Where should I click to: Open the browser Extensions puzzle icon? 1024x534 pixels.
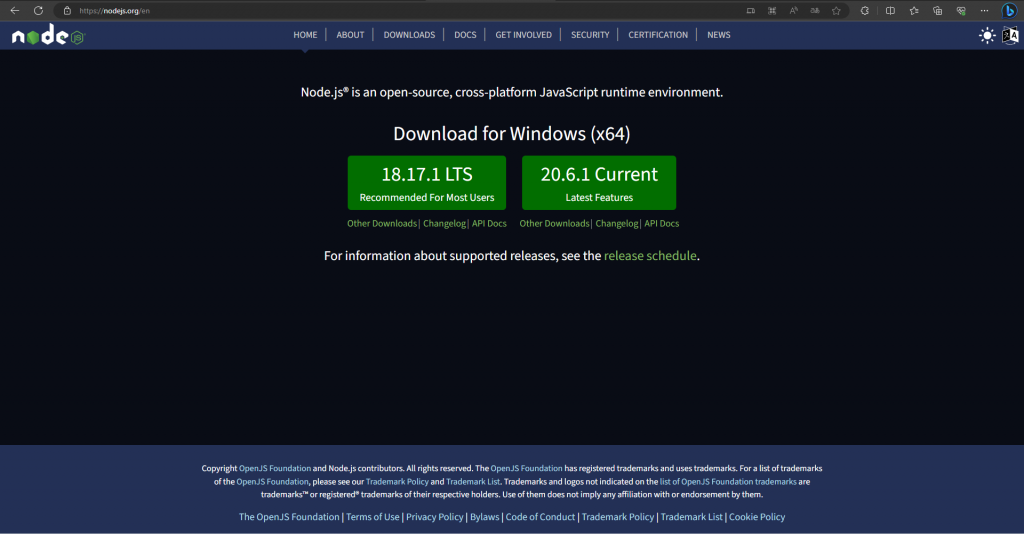tap(865, 10)
